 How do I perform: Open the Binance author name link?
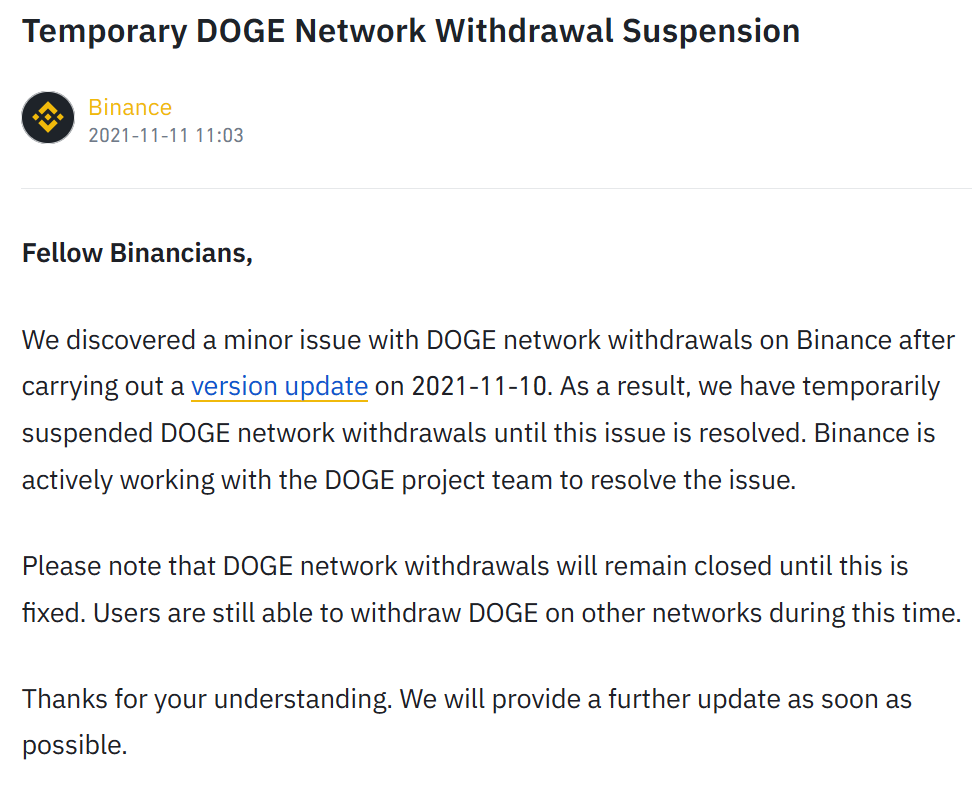click(130, 108)
